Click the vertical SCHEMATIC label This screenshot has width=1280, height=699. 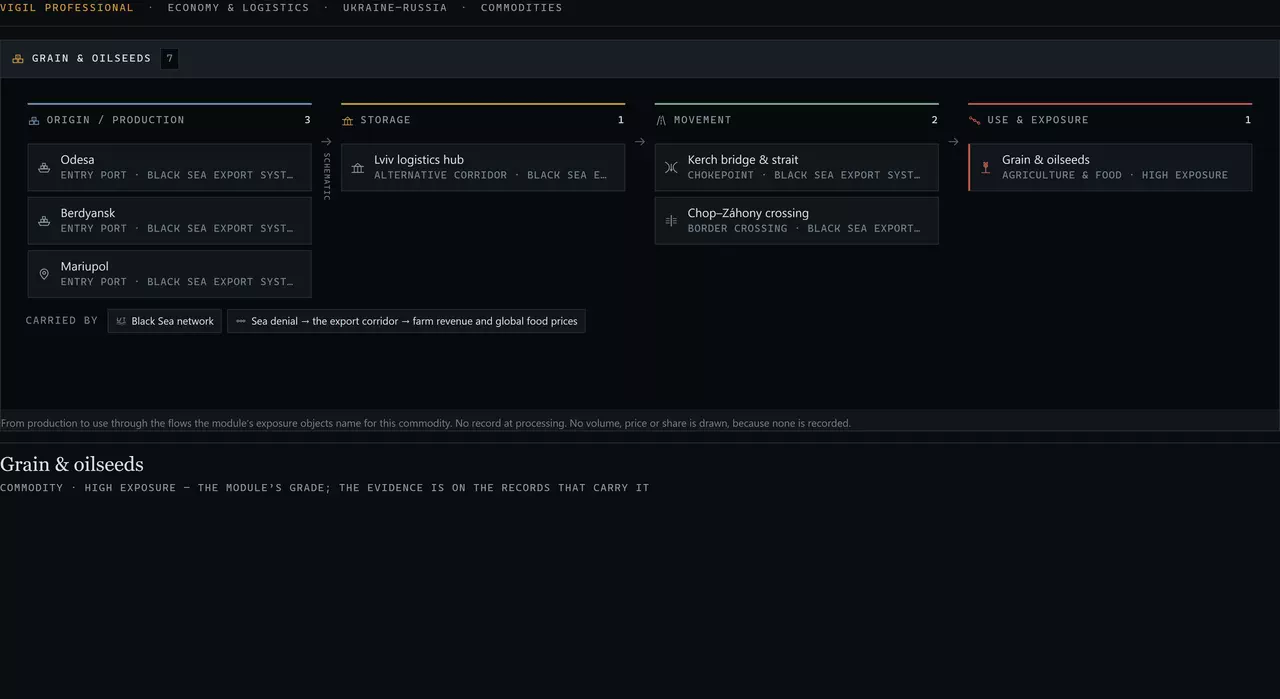[326, 176]
